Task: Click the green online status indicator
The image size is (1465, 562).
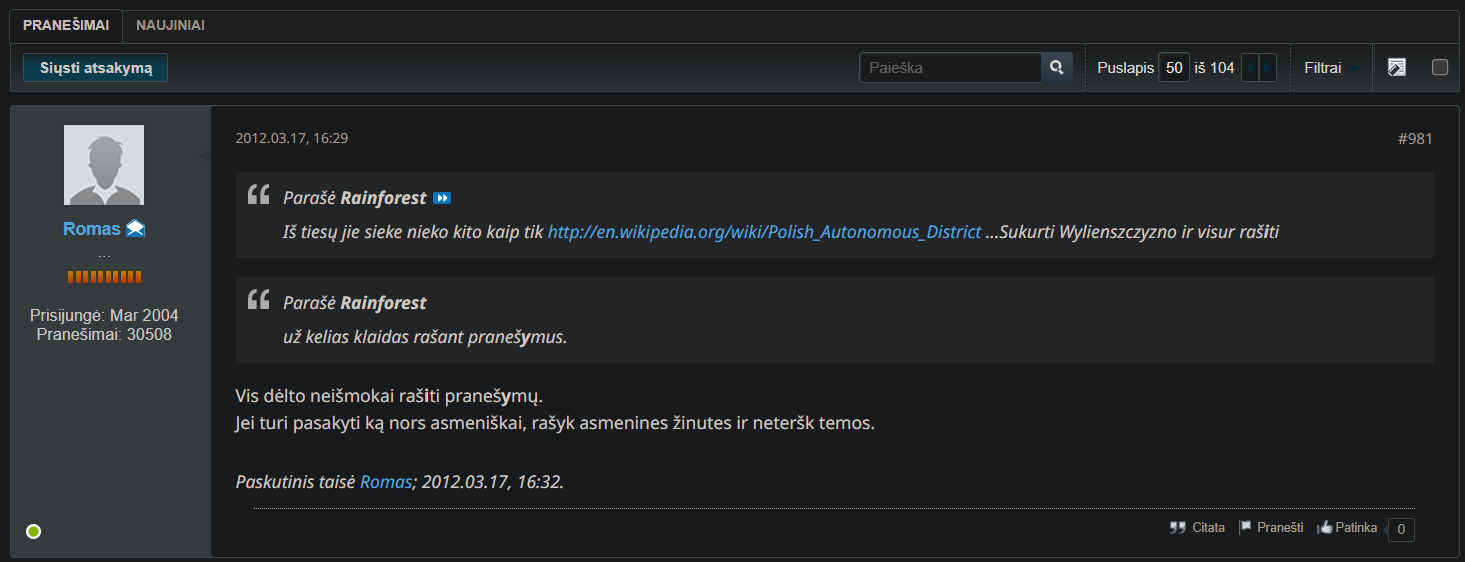Action: [33, 531]
